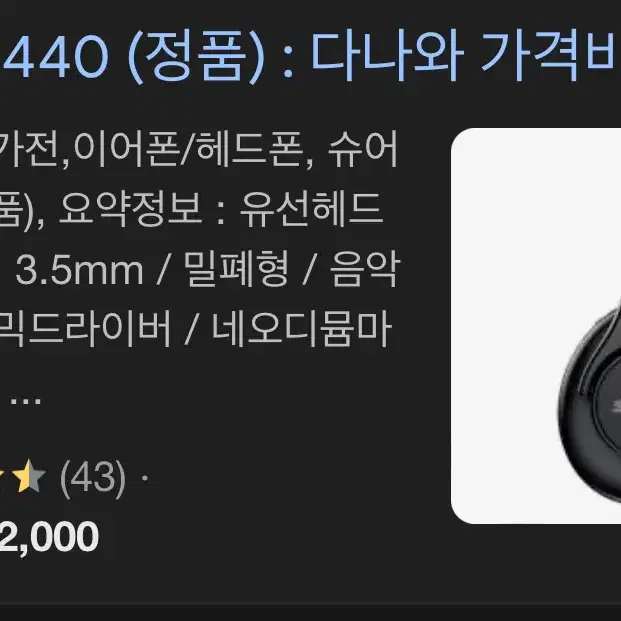This screenshot has width=621, height=621.
Task: Click the half-filled gold star rating icon
Action: (29, 476)
